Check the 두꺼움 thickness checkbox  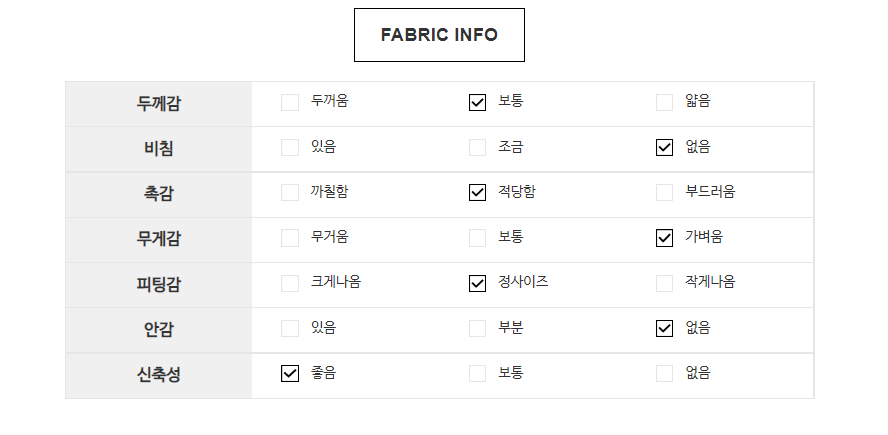[290, 102]
